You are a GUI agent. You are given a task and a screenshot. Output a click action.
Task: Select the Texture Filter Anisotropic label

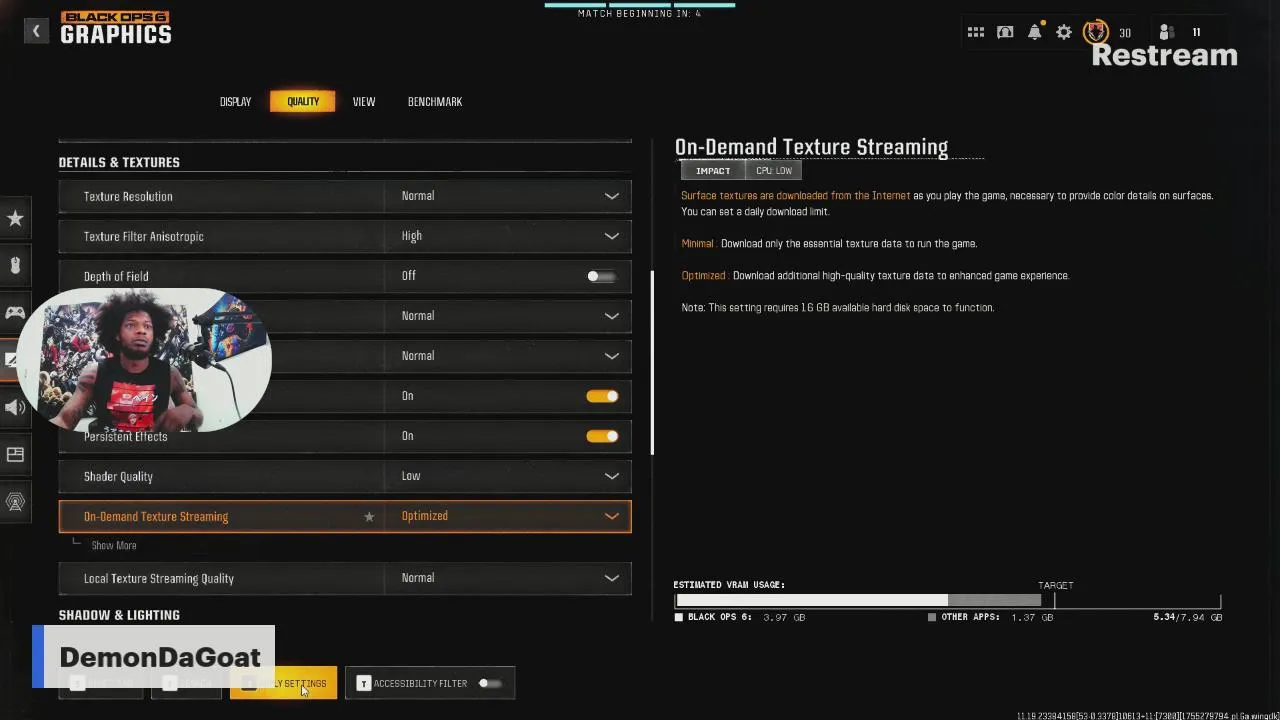[144, 237]
